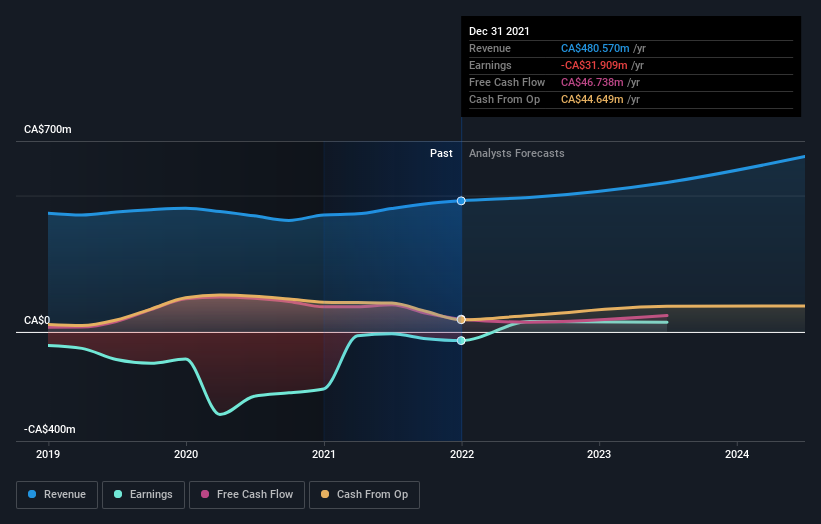
Task: Click the 2021 x-axis label
Action: coord(324,454)
